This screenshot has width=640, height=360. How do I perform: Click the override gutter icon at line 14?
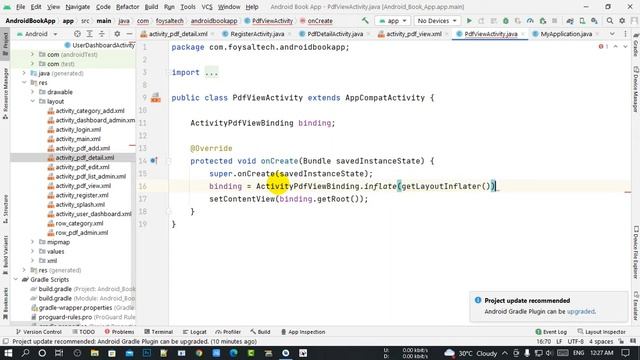pyautogui.click(x=154, y=161)
